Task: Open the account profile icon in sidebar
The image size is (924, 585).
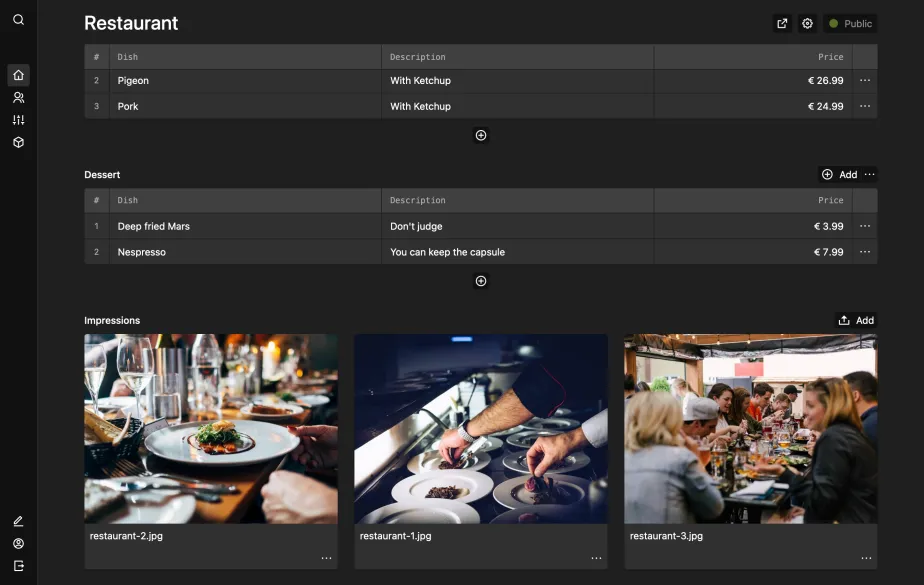Action: tap(18, 544)
